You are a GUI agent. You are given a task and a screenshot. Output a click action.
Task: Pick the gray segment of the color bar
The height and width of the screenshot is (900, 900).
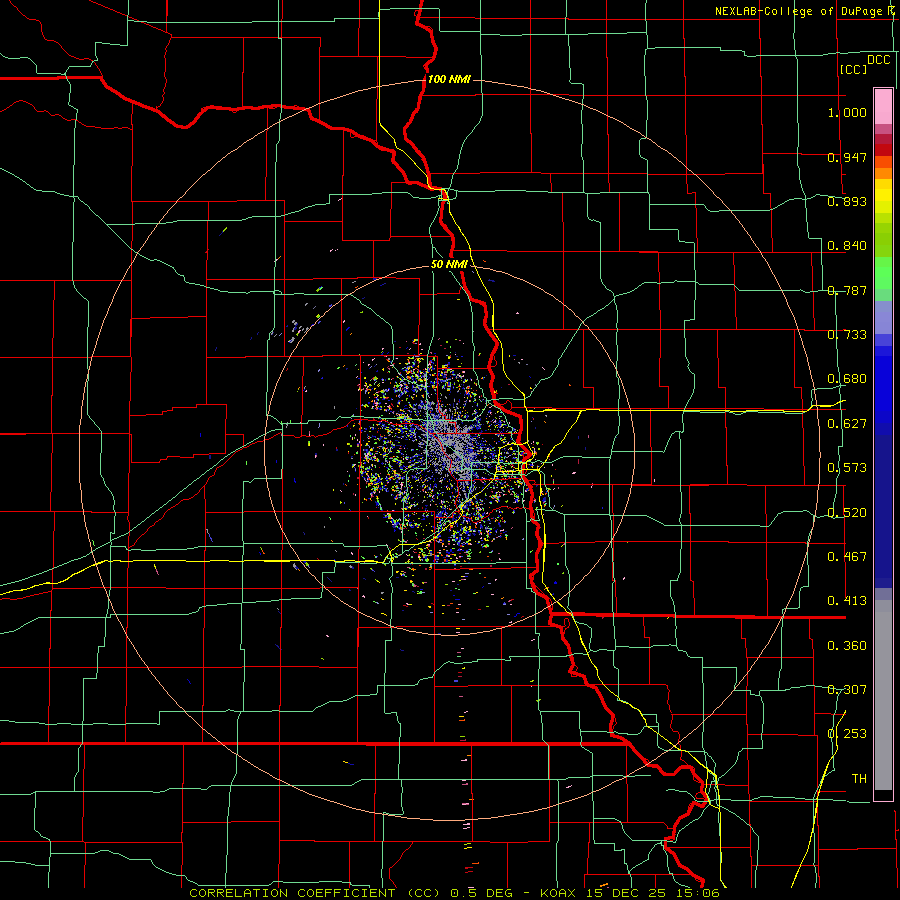pos(883,695)
